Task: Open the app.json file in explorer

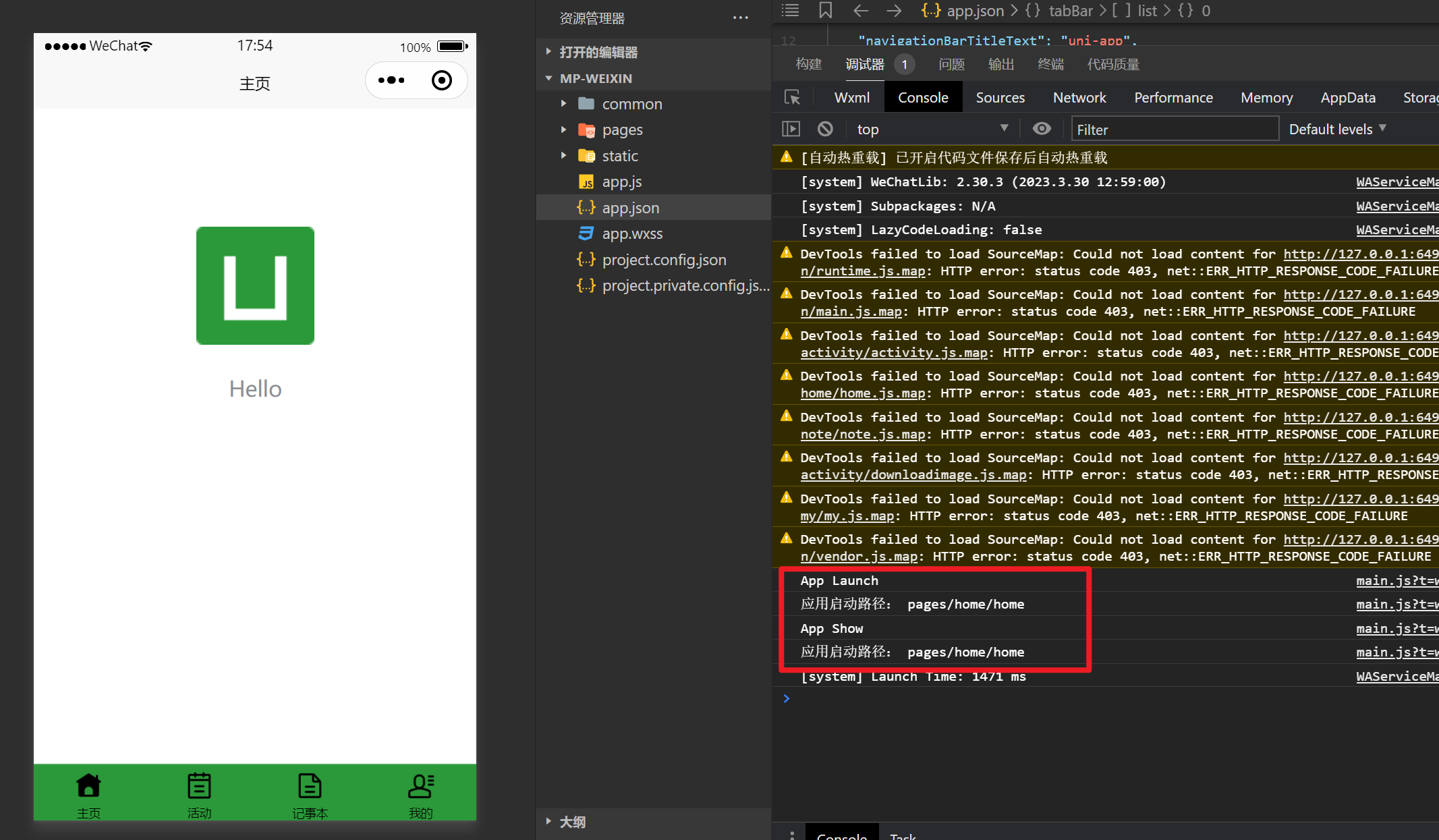Action: (x=654, y=208)
